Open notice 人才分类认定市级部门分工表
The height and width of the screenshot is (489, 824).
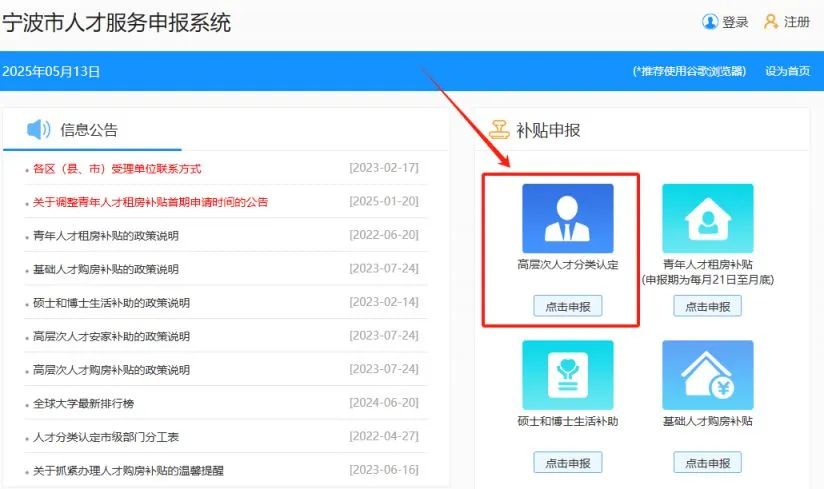[x=106, y=437]
